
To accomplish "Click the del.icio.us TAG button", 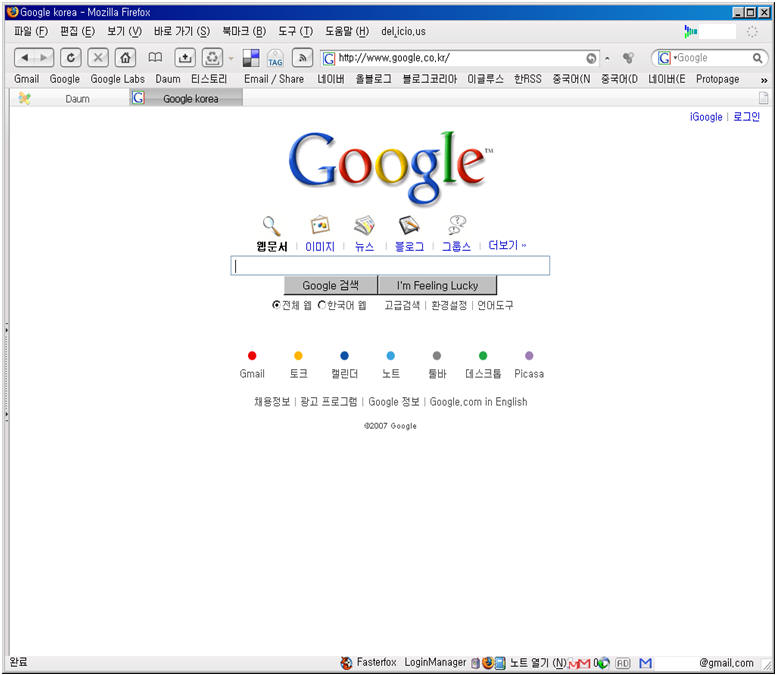I will 275,58.
